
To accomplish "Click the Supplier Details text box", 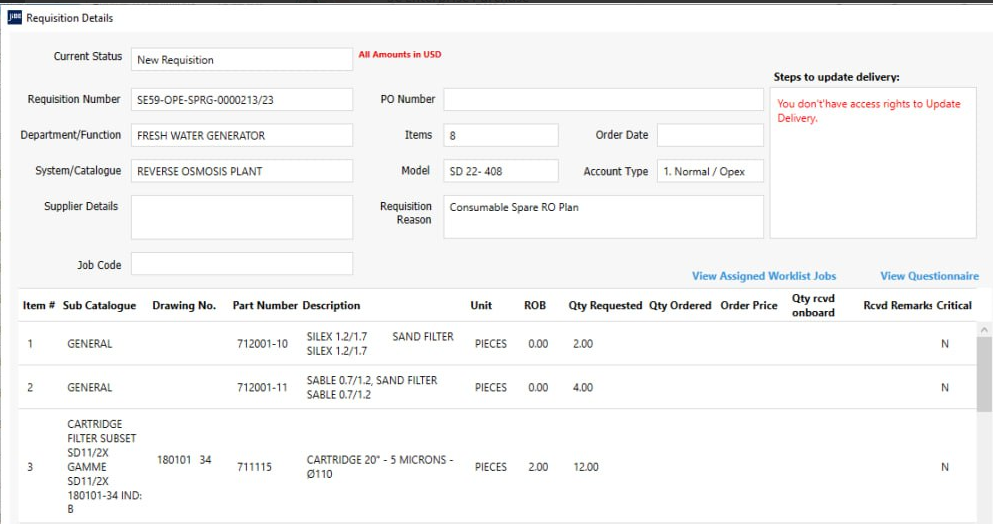I will pos(241,216).
